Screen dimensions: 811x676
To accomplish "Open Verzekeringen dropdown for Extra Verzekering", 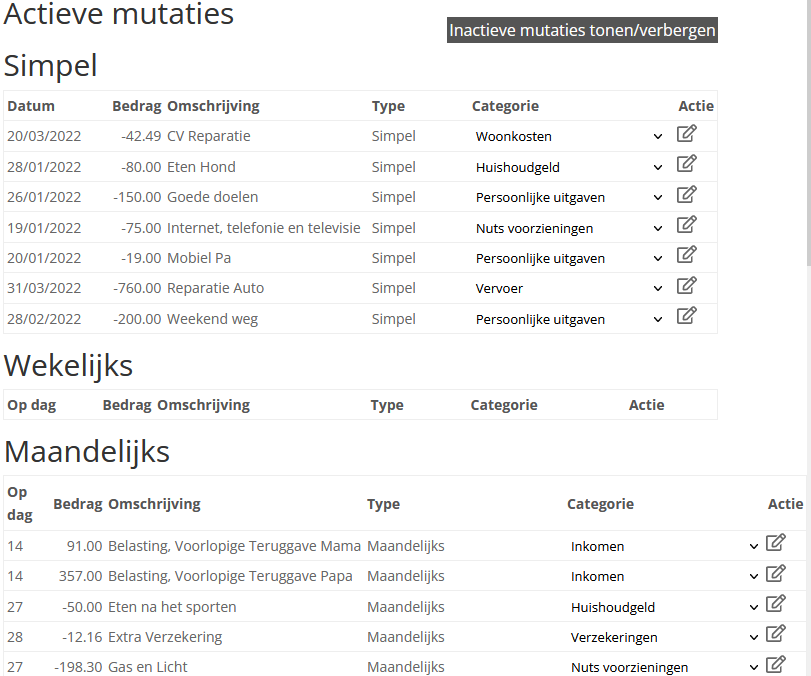I will point(664,638).
